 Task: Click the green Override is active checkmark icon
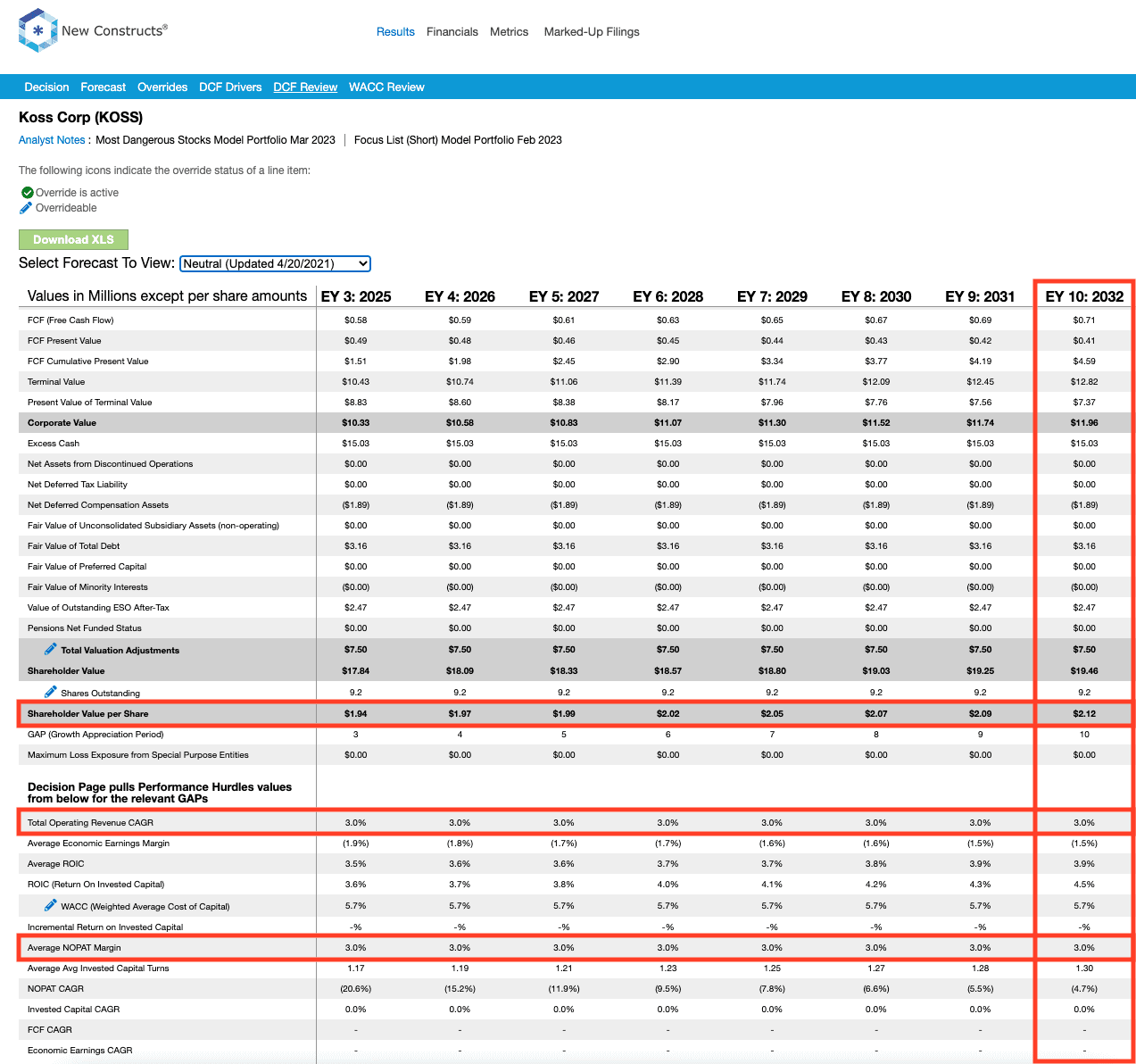click(27, 193)
